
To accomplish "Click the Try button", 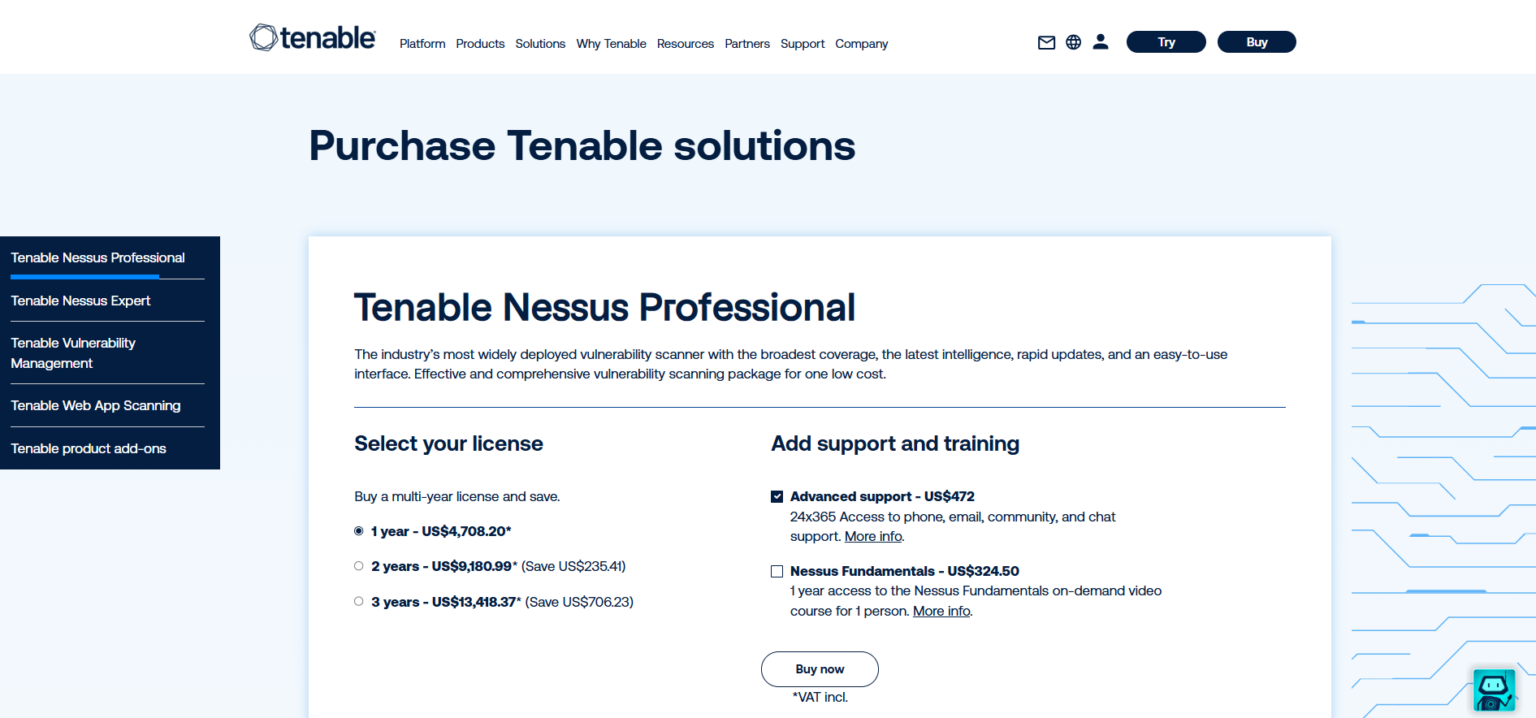I will click(1166, 41).
